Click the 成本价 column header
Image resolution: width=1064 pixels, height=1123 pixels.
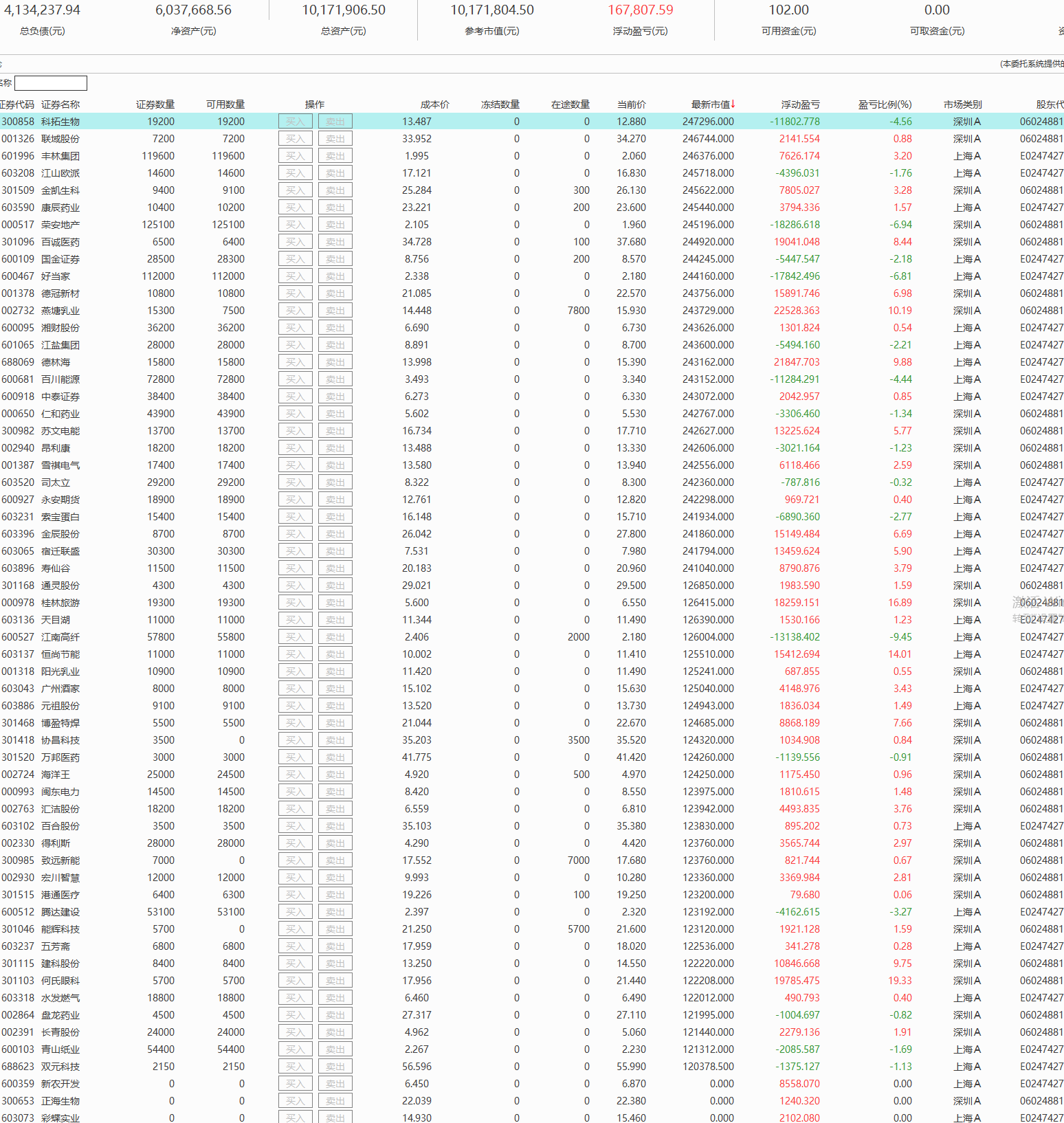[x=434, y=104]
